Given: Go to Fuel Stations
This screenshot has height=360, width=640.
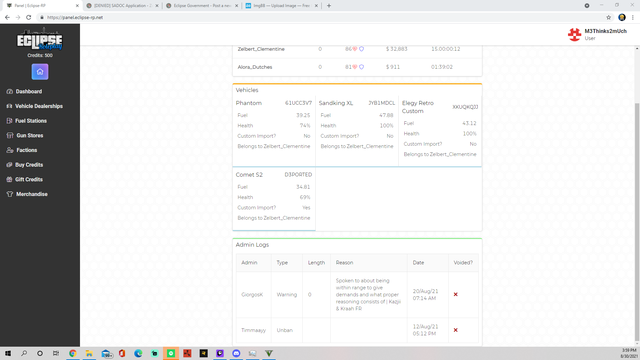Looking at the screenshot, I should [x=31, y=121].
